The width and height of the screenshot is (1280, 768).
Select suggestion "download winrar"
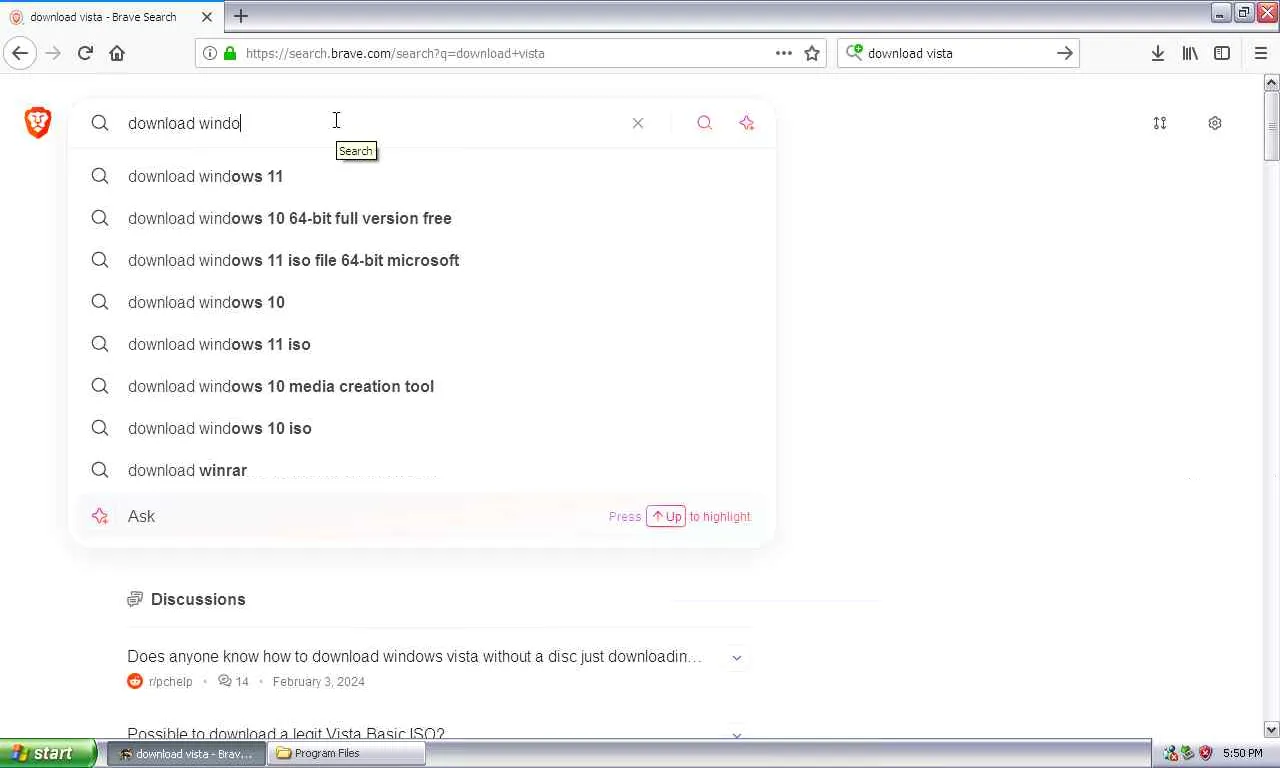(422, 470)
